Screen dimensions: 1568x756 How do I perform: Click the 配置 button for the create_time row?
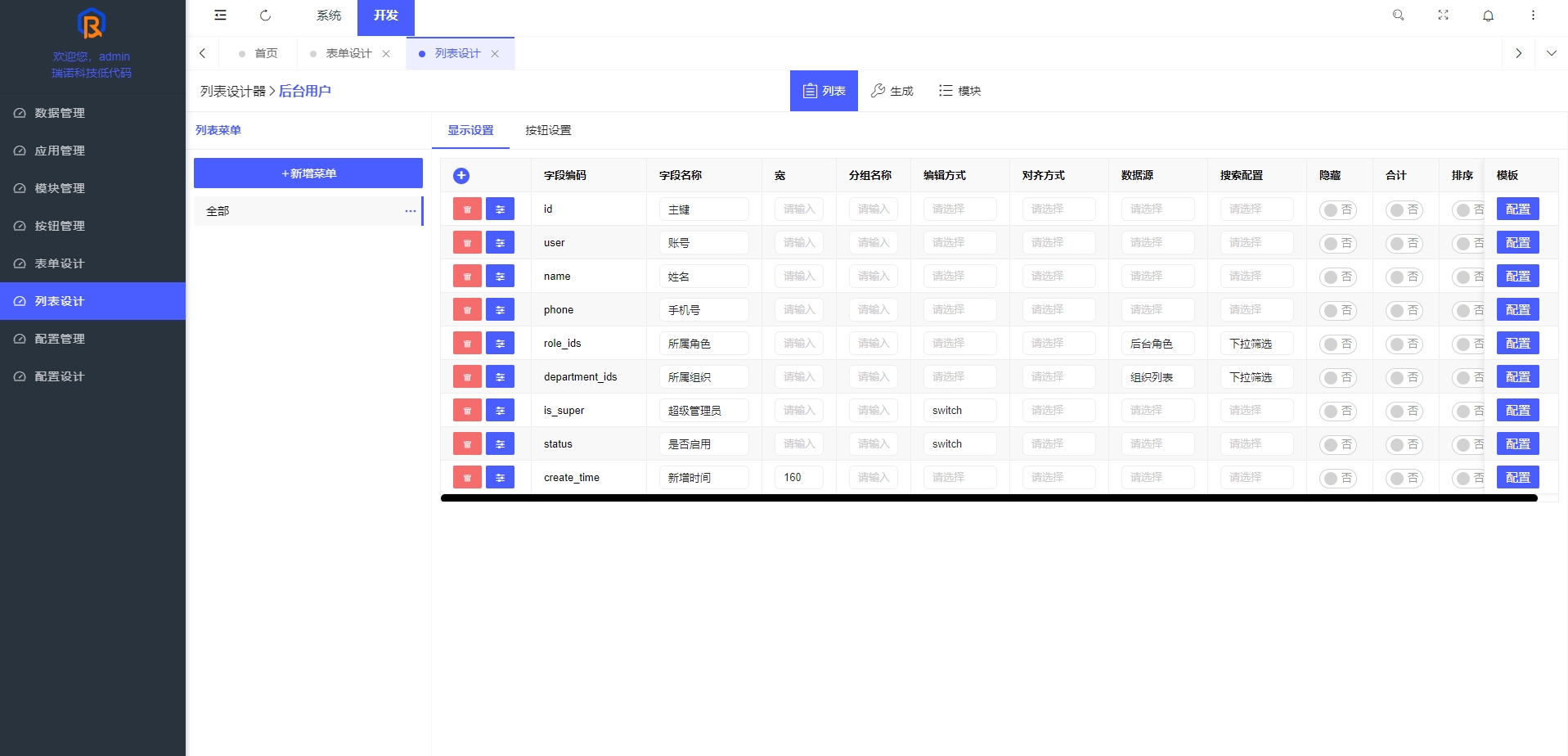coord(1517,478)
